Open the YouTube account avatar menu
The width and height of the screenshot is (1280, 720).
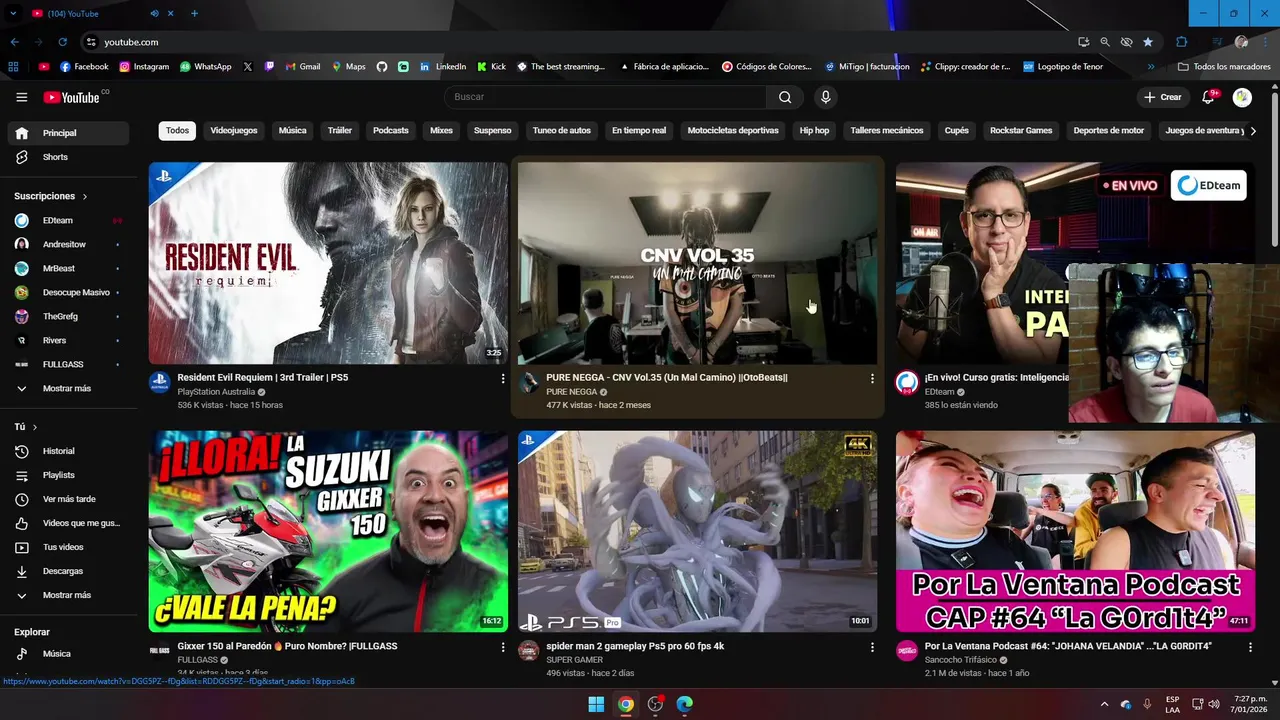pyautogui.click(x=1242, y=97)
